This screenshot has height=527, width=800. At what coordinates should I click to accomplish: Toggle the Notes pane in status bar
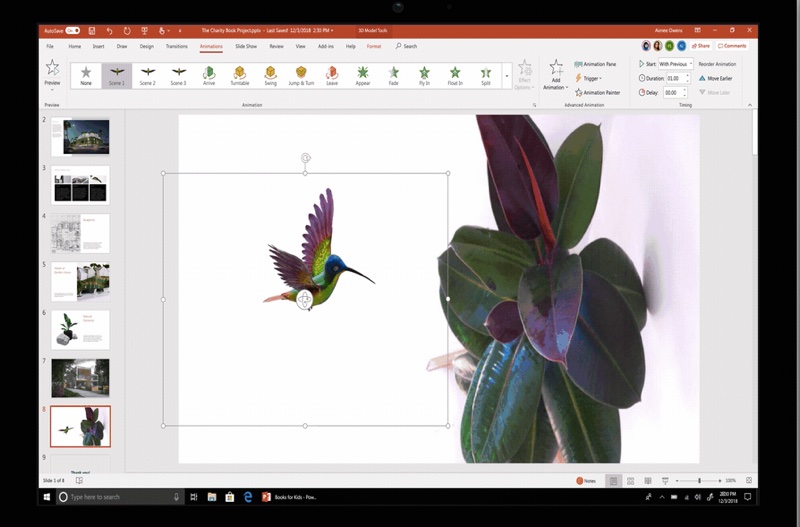click(586, 481)
